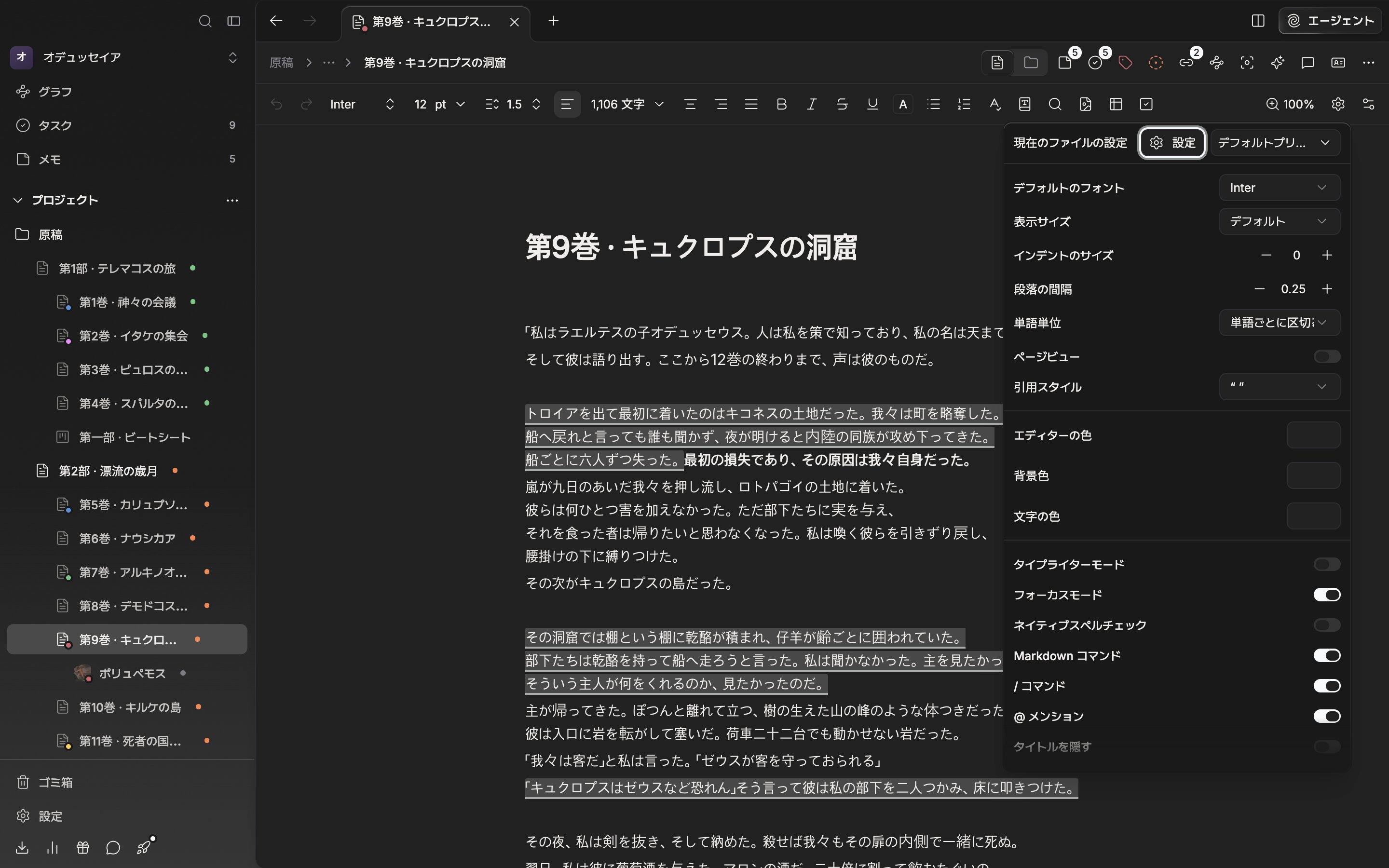The image size is (1389, 868).
Task: Toggle the sidebar panel icon
Action: pos(233,21)
